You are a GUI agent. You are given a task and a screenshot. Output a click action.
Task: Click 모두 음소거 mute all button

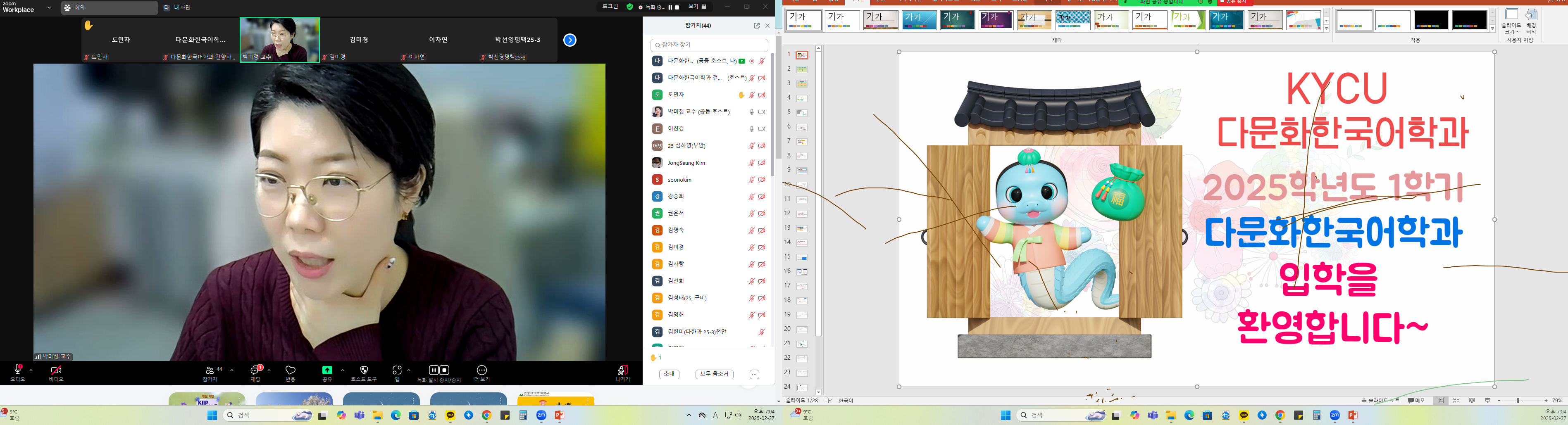coord(714,374)
